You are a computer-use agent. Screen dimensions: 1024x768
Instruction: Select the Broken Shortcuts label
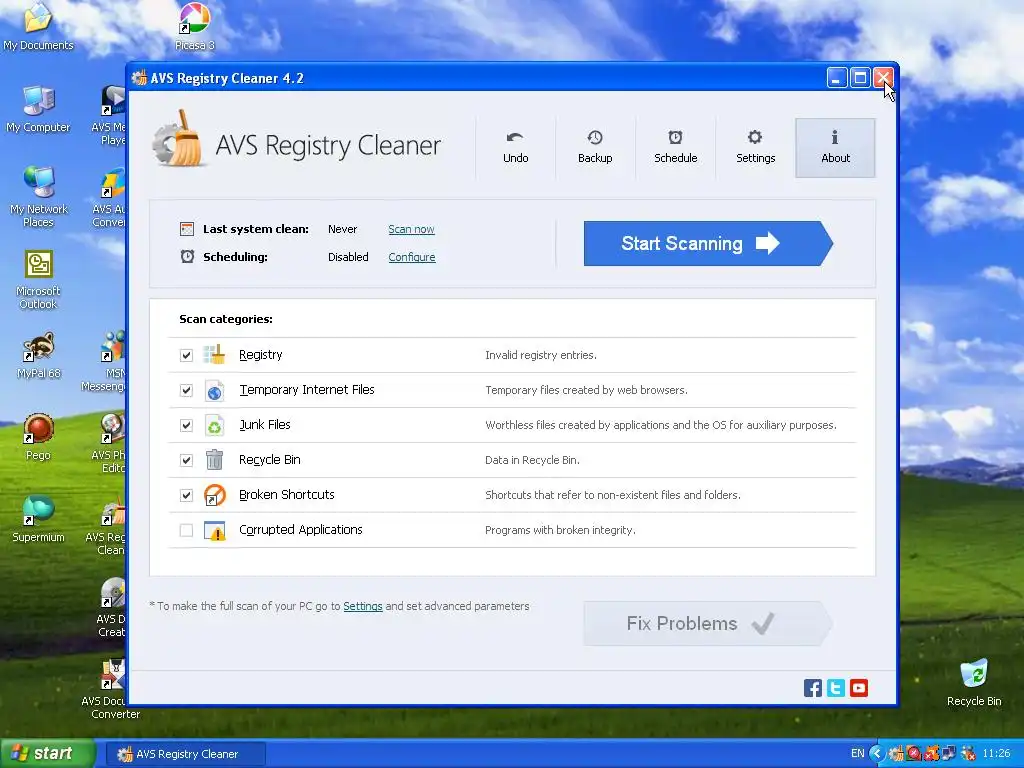[287, 494]
